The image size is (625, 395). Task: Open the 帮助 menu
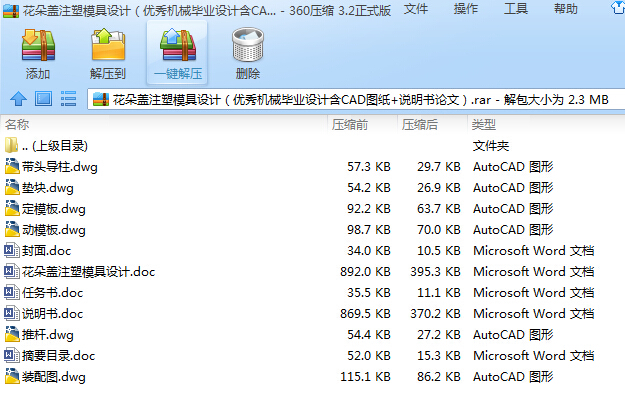point(566,9)
